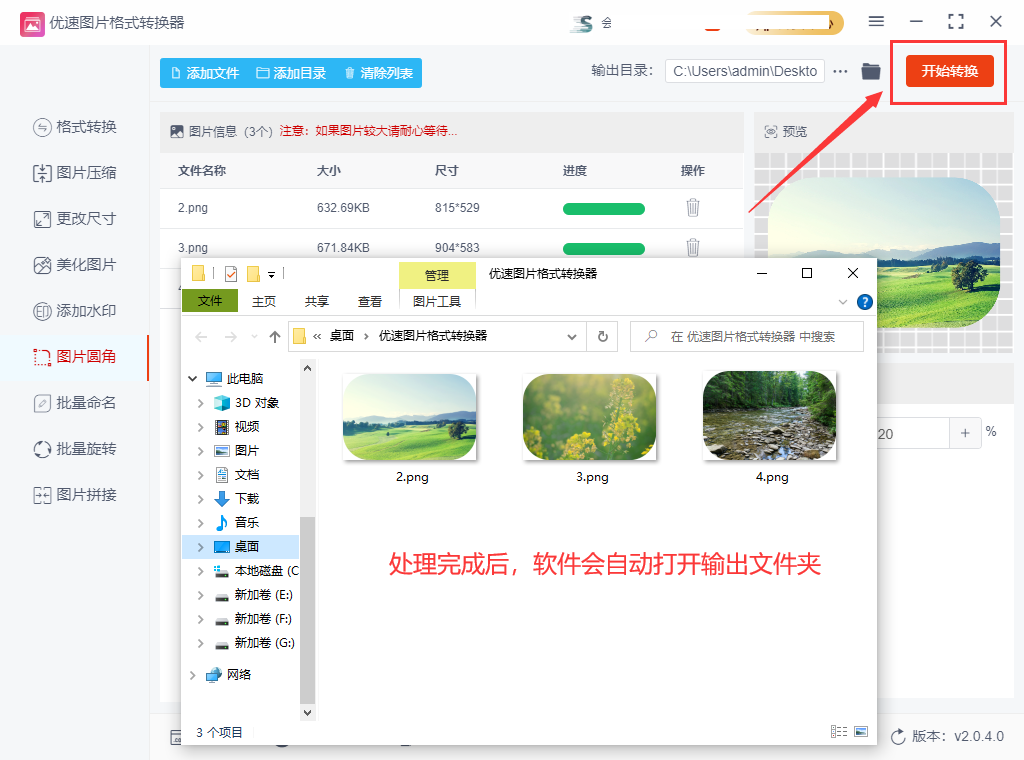Open the 格式转换 format conversion module
This screenshot has height=760, width=1024.
(x=74, y=127)
